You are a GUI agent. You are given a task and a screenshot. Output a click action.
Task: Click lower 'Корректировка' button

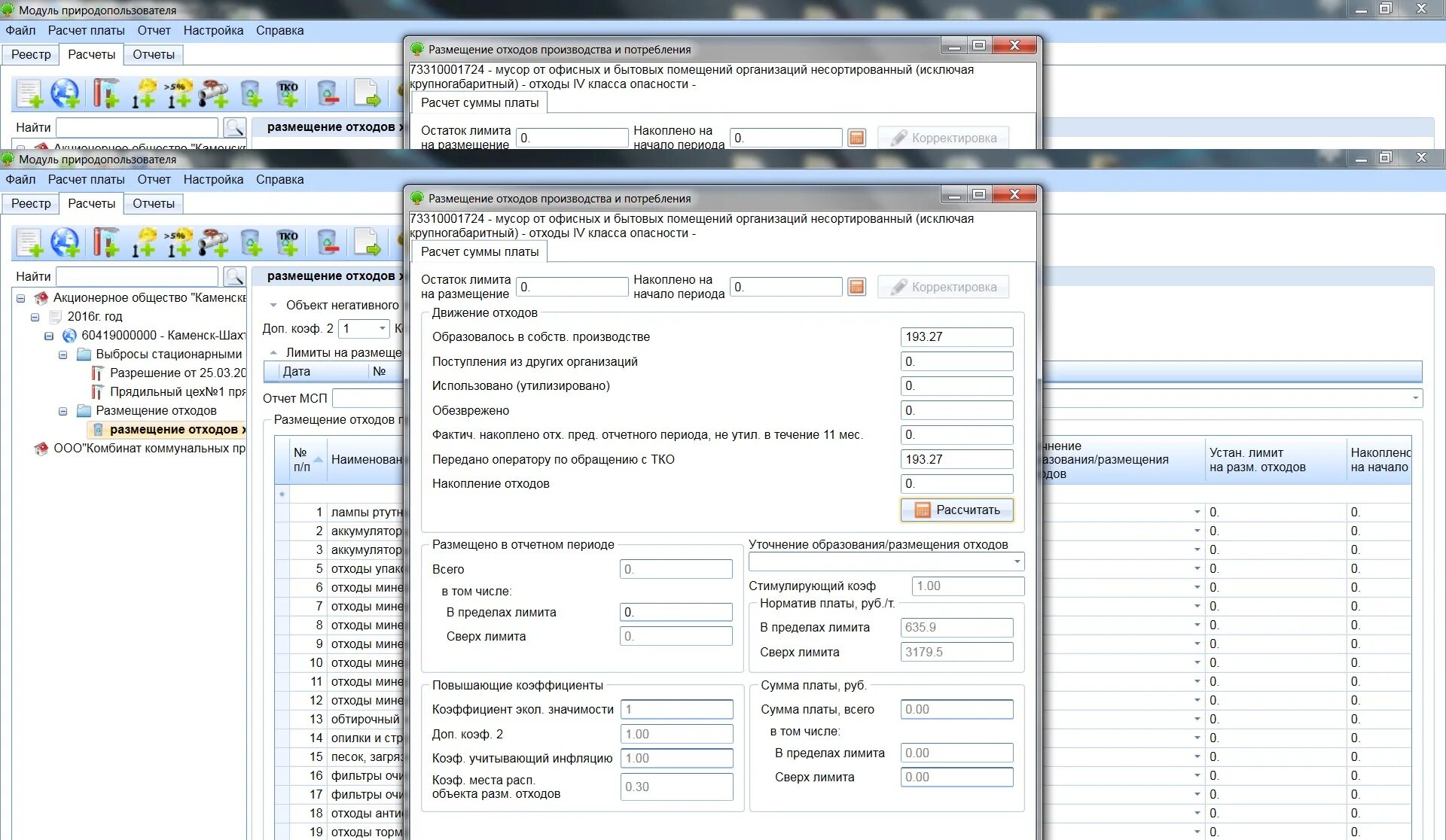943,287
